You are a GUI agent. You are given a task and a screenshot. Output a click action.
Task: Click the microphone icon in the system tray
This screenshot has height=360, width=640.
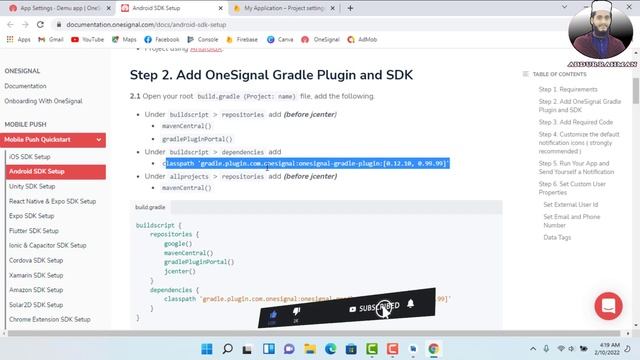point(546,349)
